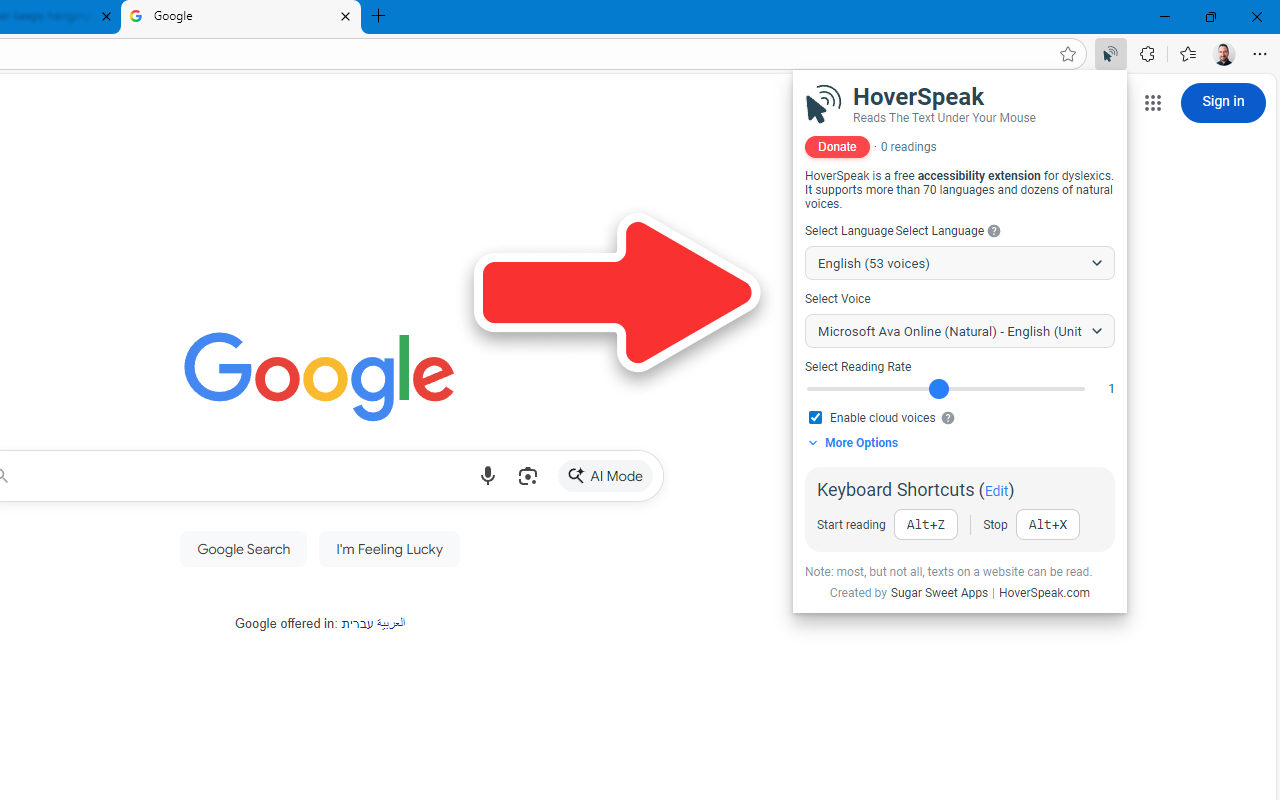
Task: Click 'Reads The Text Under Your Mouse' tagline
Action: coord(944,118)
